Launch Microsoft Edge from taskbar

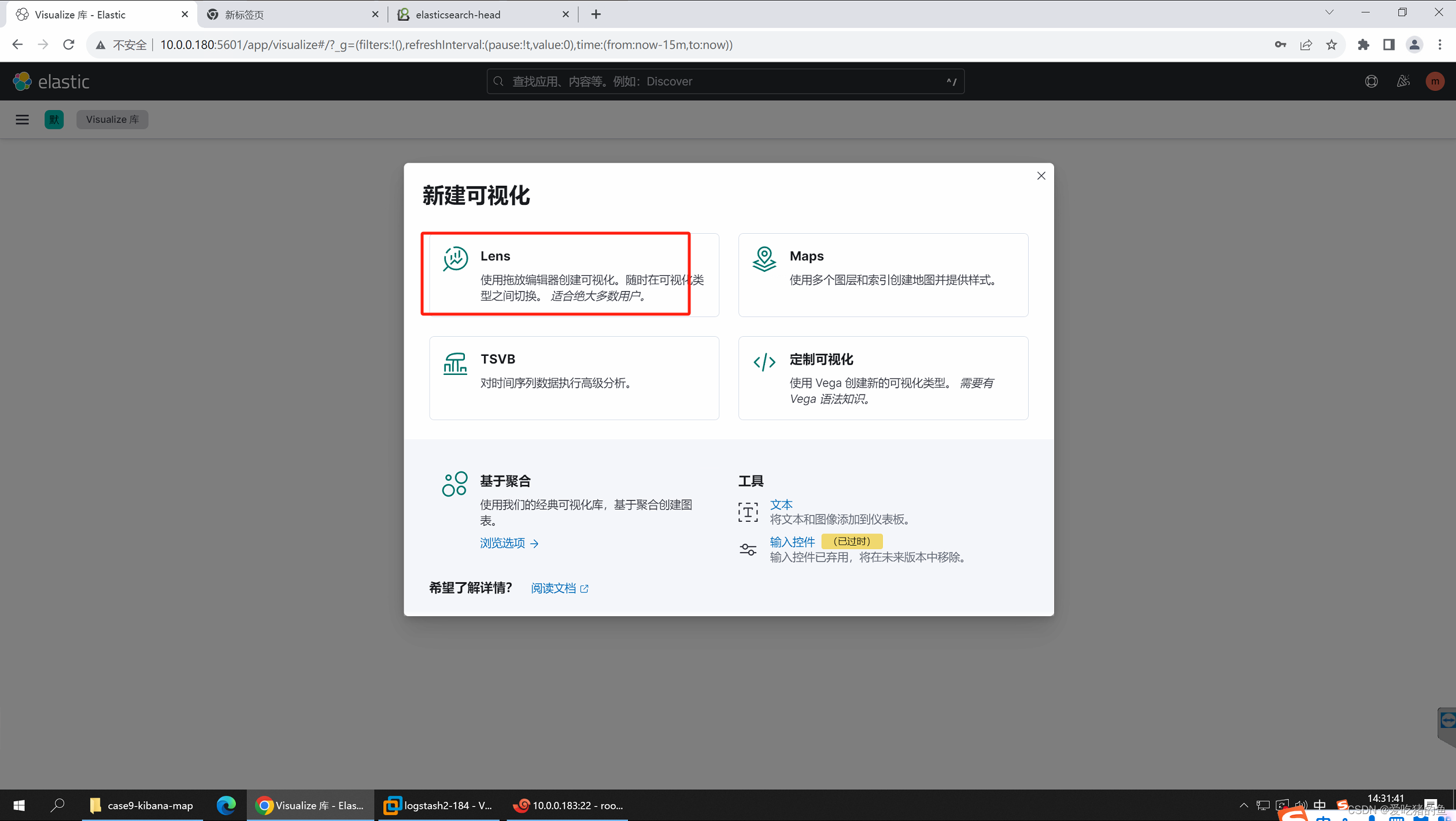(226, 805)
